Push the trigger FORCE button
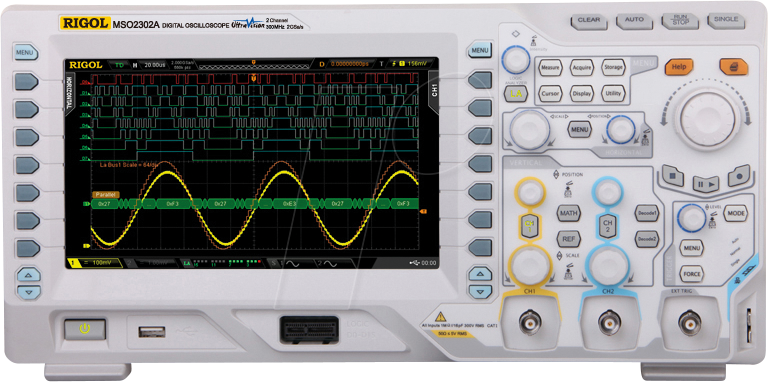Image resolution: width=768 pixels, height=382 pixels. 692,274
